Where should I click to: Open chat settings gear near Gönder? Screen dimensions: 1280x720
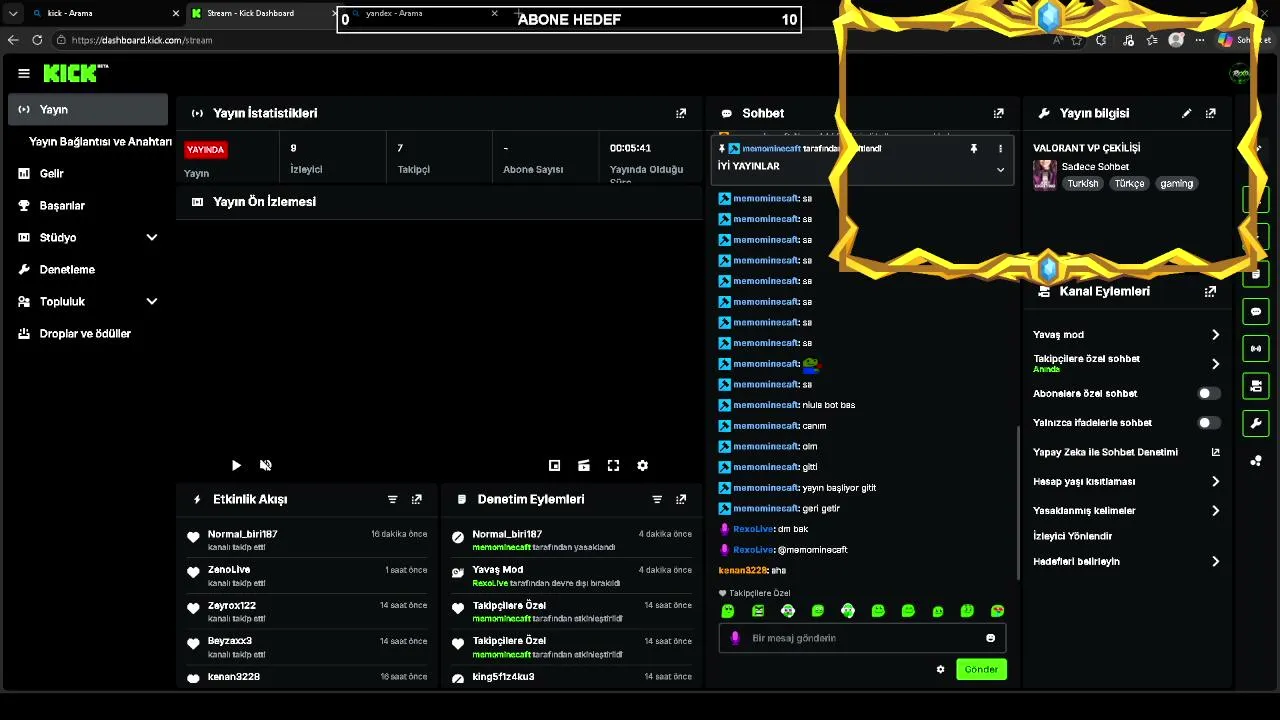(940, 669)
